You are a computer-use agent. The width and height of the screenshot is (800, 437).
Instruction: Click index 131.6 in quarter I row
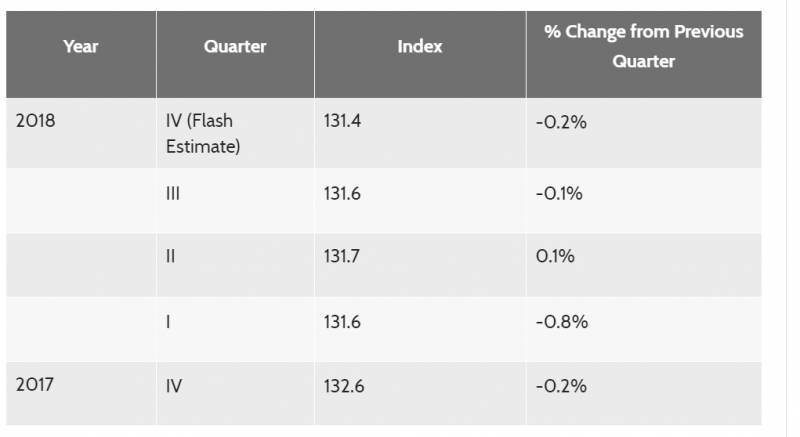coord(343,321)
